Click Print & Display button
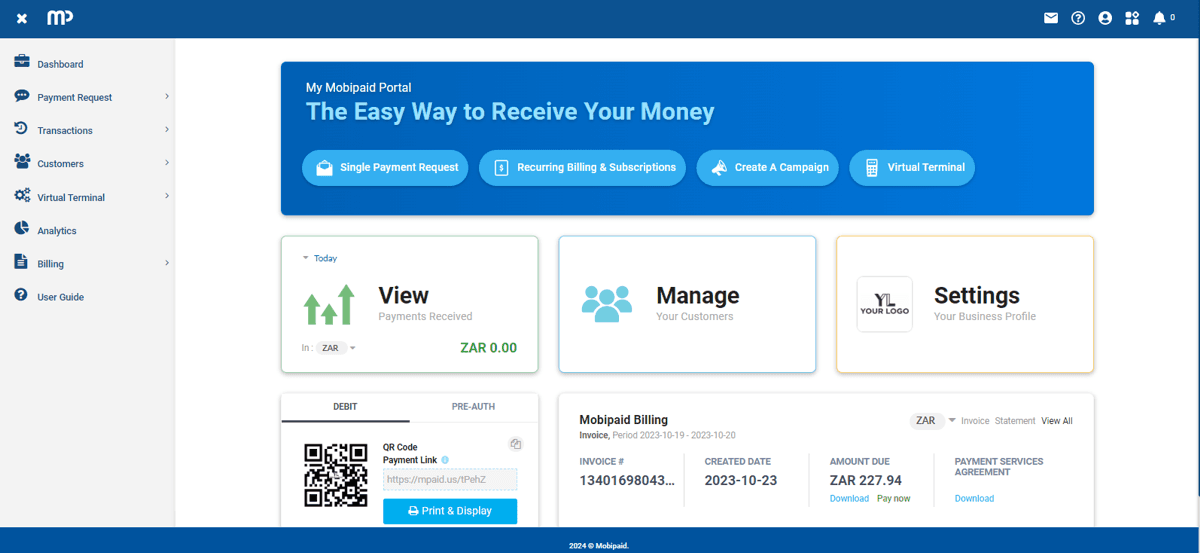Viewport: 1200px width, 553px height. (x=450, y=511)
